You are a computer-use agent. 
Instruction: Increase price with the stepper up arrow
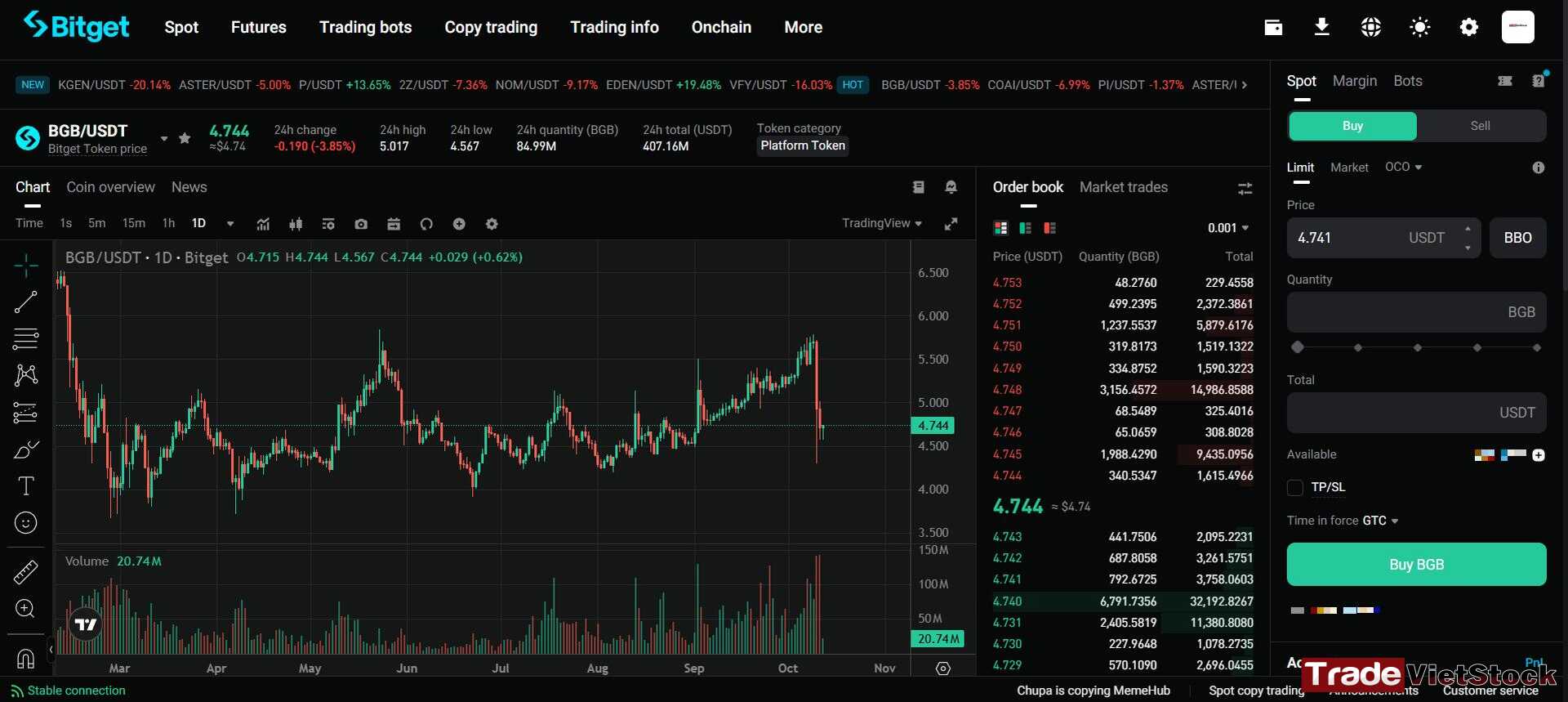tap(1468, 229)
